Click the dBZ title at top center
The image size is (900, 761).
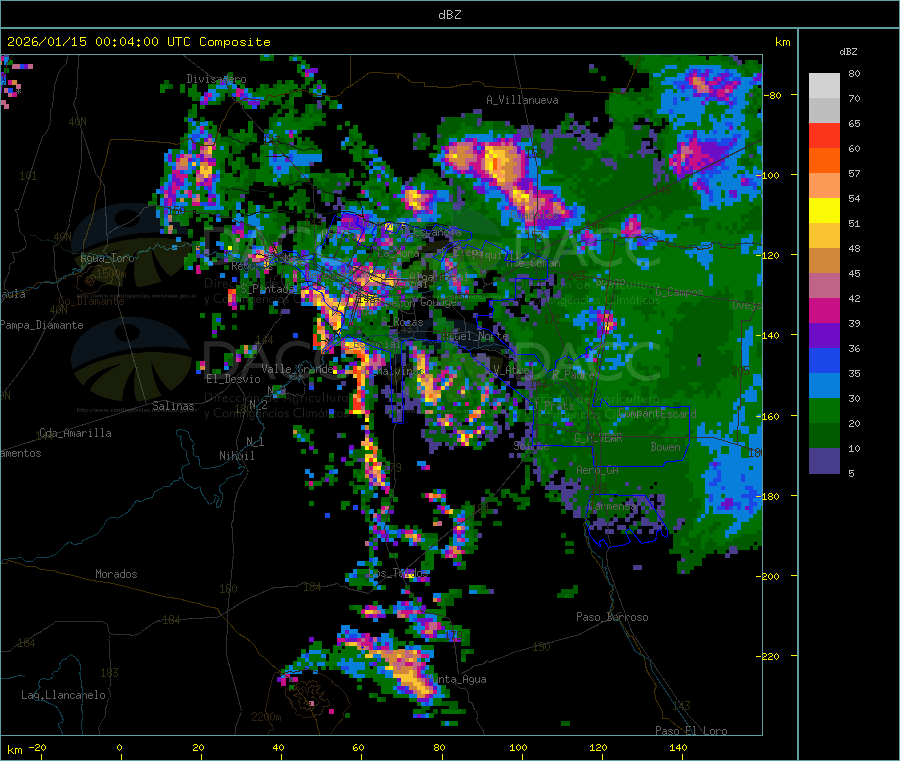[449, 15]
